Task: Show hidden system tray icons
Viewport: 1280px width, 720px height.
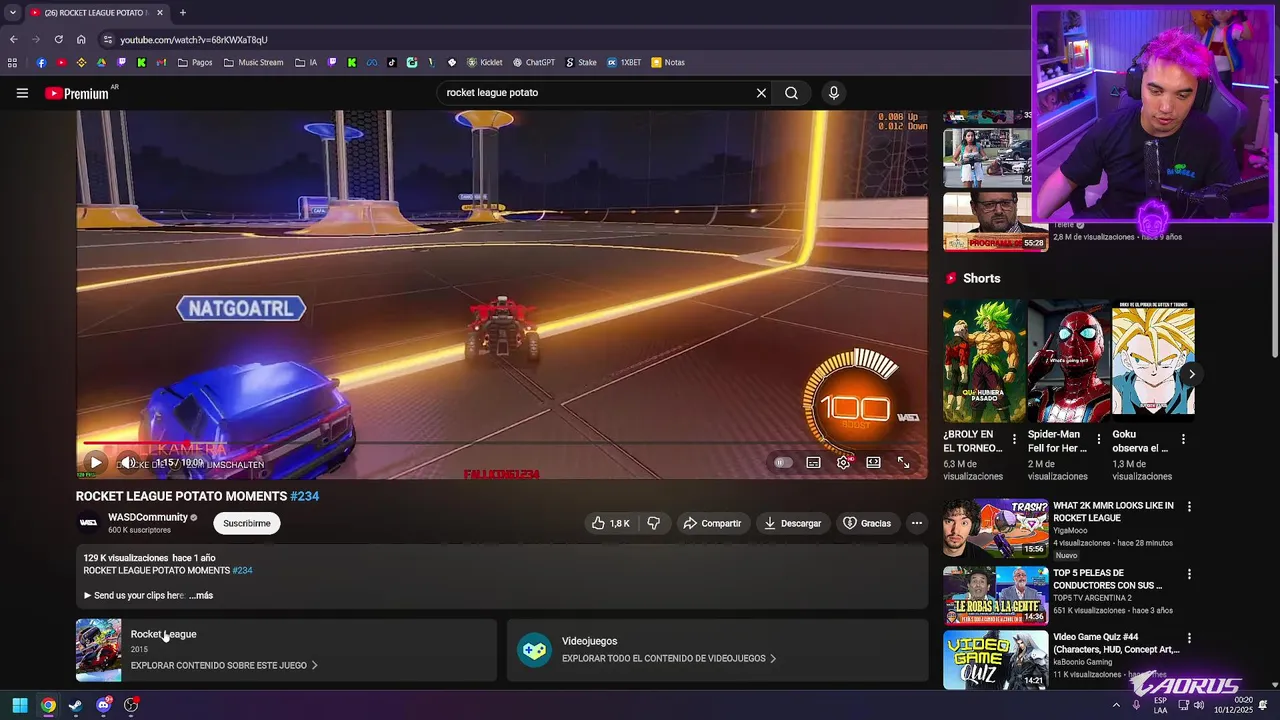Action: click(x=1117, y=705)
